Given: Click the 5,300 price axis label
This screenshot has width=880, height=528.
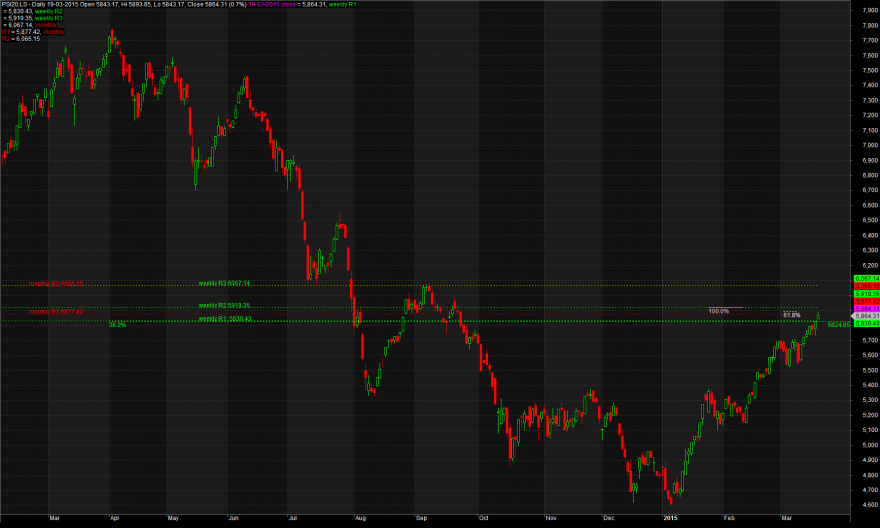Looking at the screenshot, I should pyautogui.click(x=870, y=400).
